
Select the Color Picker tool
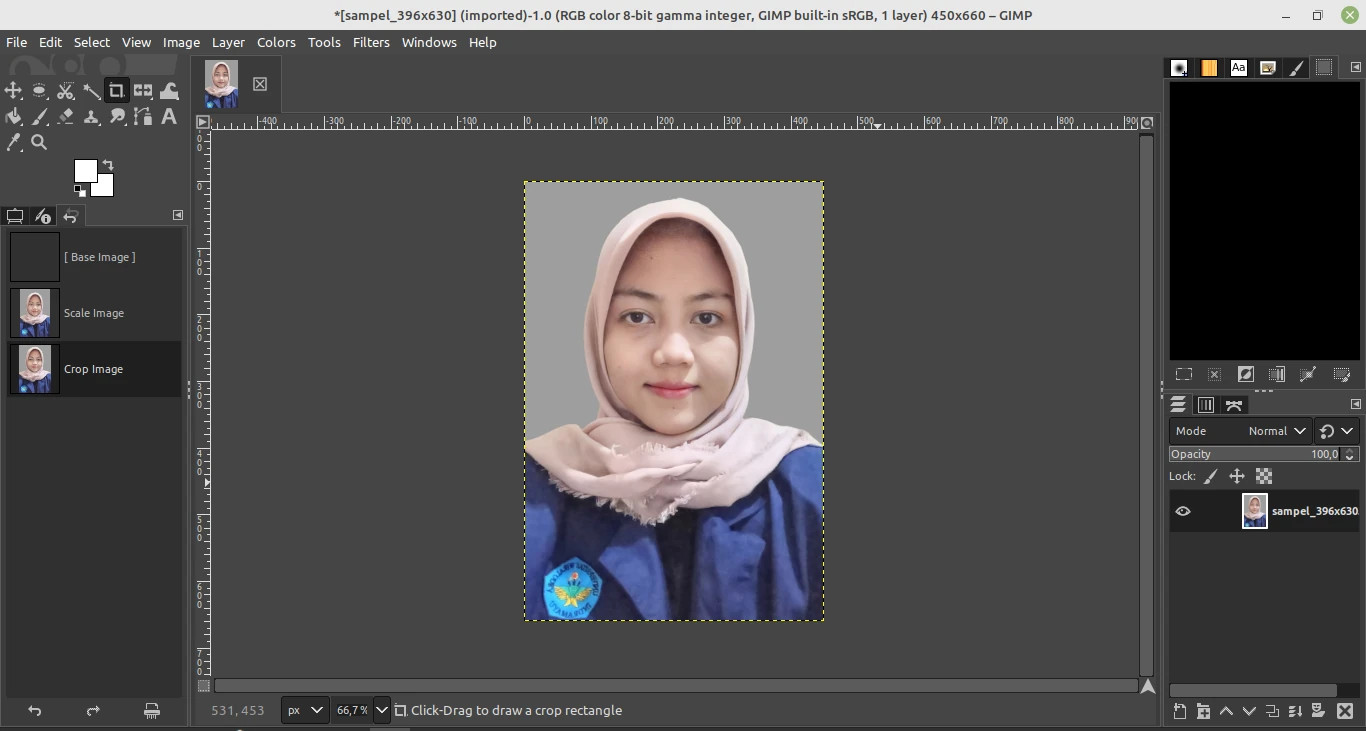[x=13, y=143]
